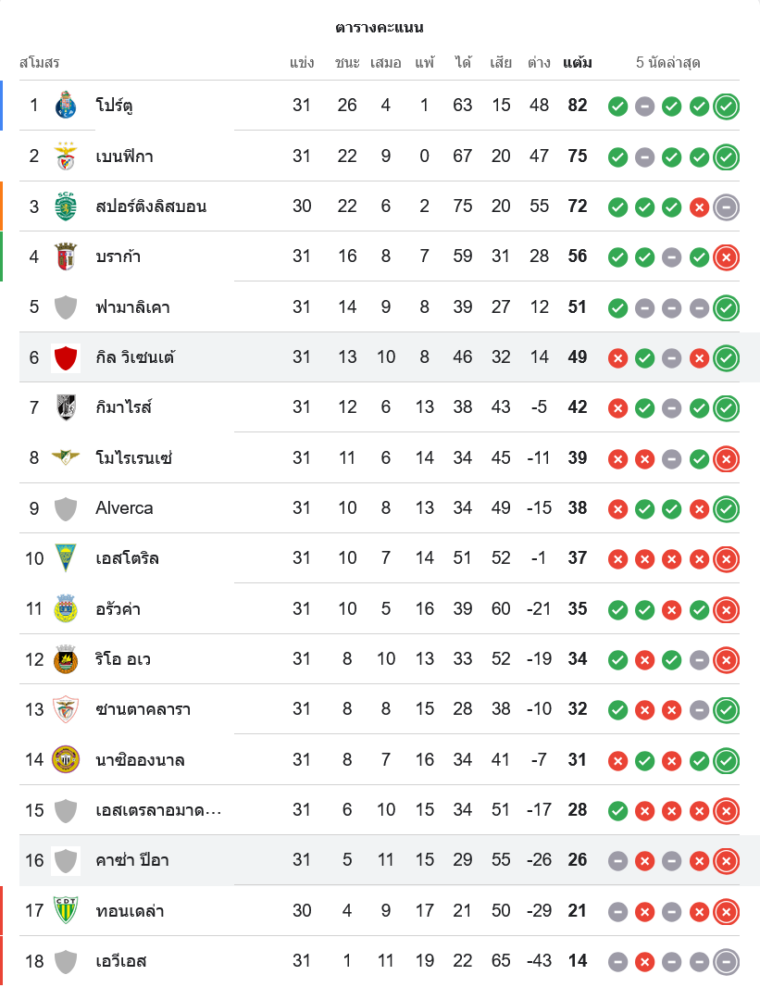760x1000 pixels.
Task: Click the Arouca club crest
Action: click(x=66, y=608)
